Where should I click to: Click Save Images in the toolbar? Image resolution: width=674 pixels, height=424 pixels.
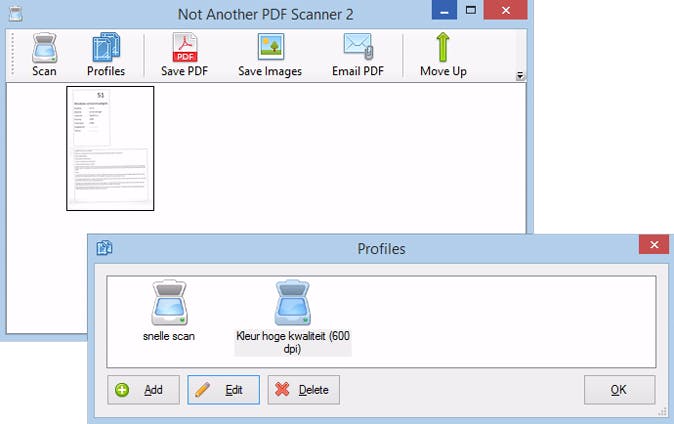coord(270,55)
